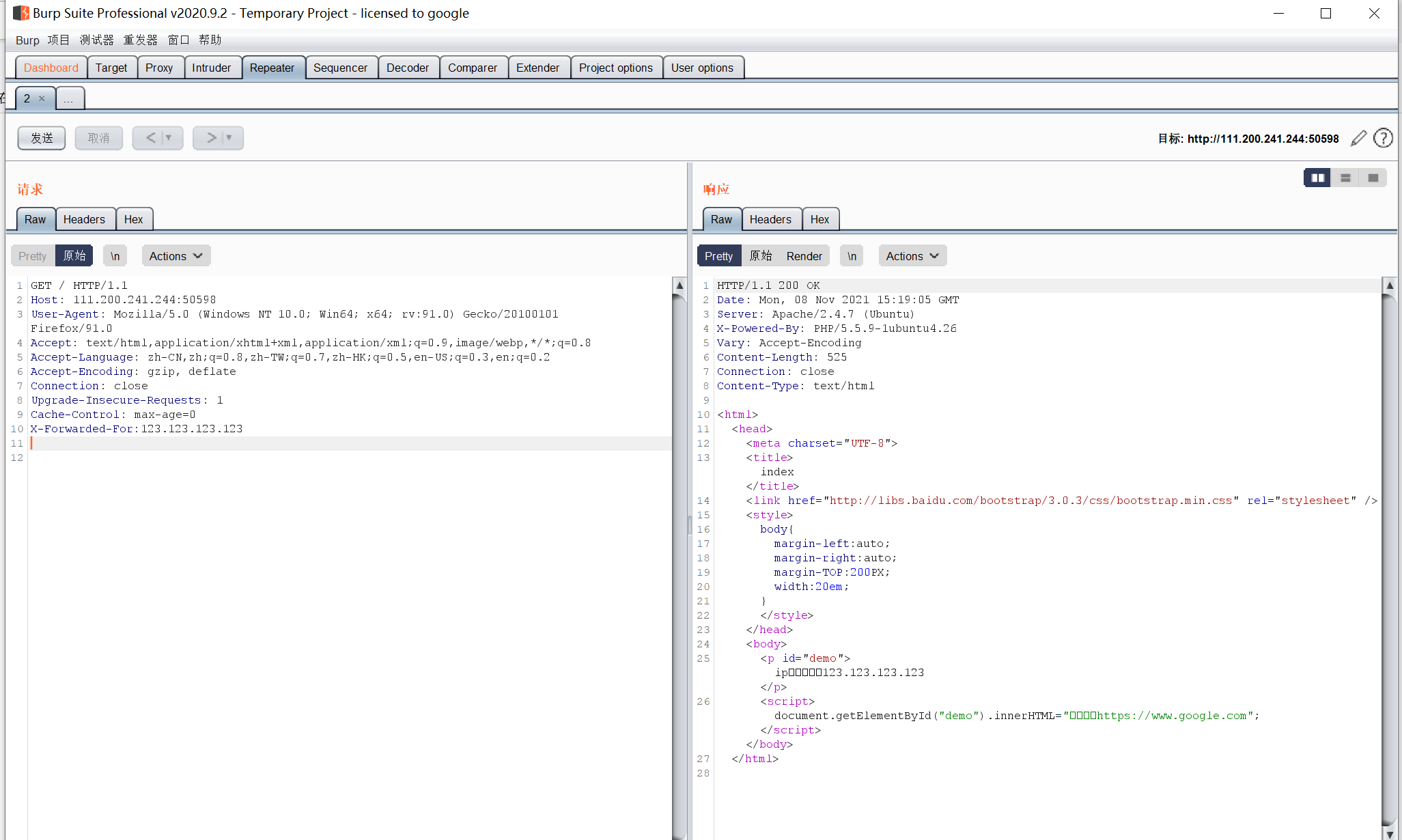Click the Burp Suite logo icon

(x=21, y=13)
